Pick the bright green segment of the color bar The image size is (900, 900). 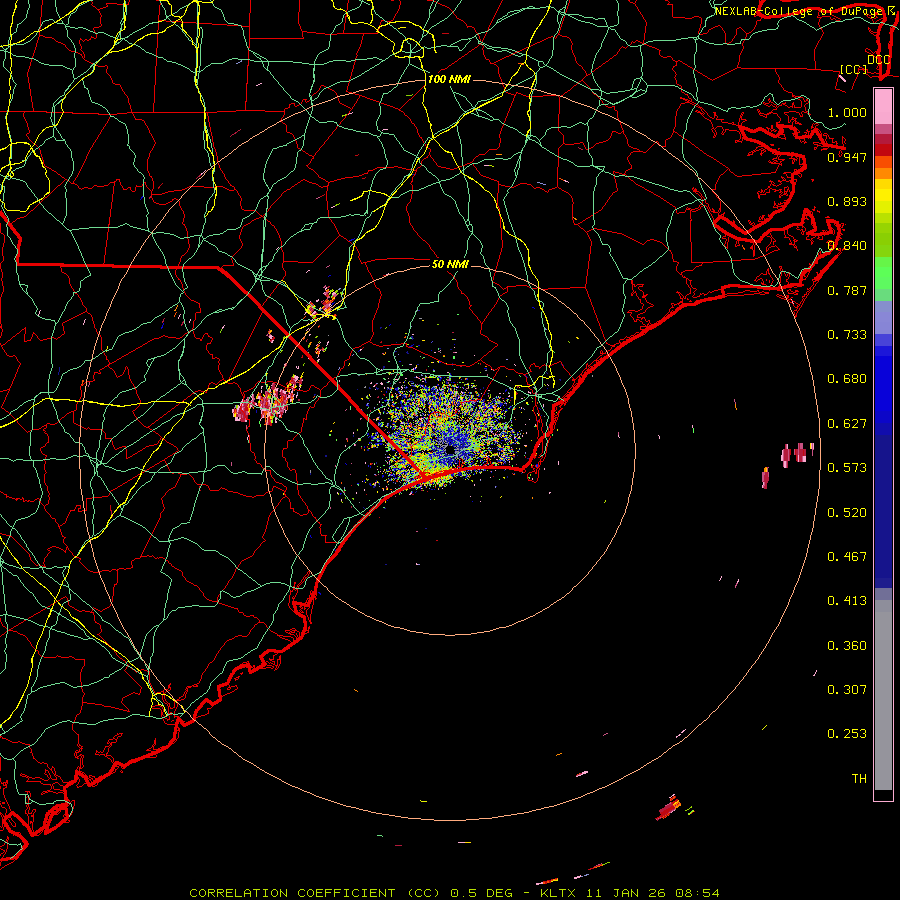tap(883, 273)
